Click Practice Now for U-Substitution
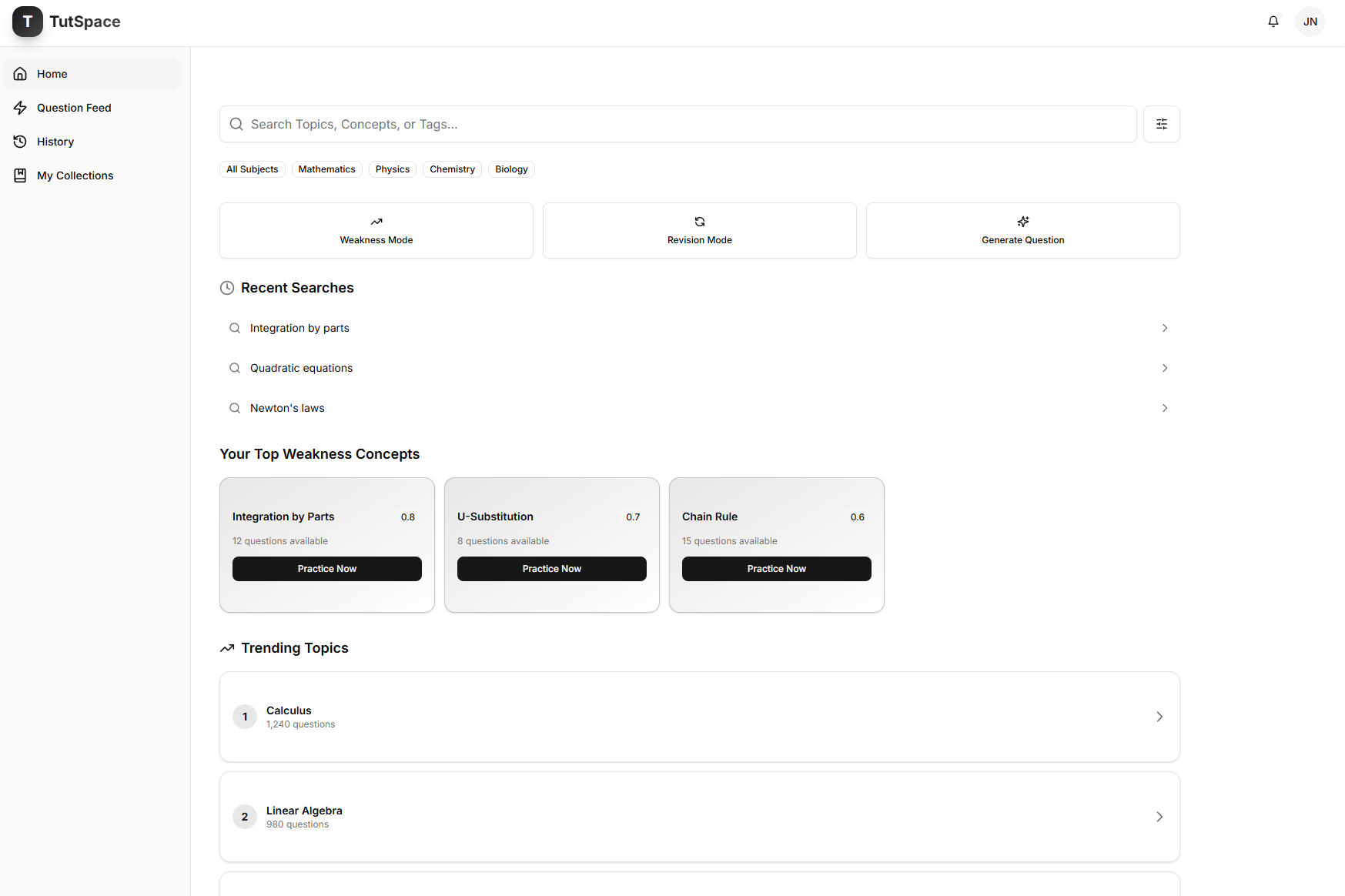The width and height of the screenshot is (1345, 896). click(551, 568)
